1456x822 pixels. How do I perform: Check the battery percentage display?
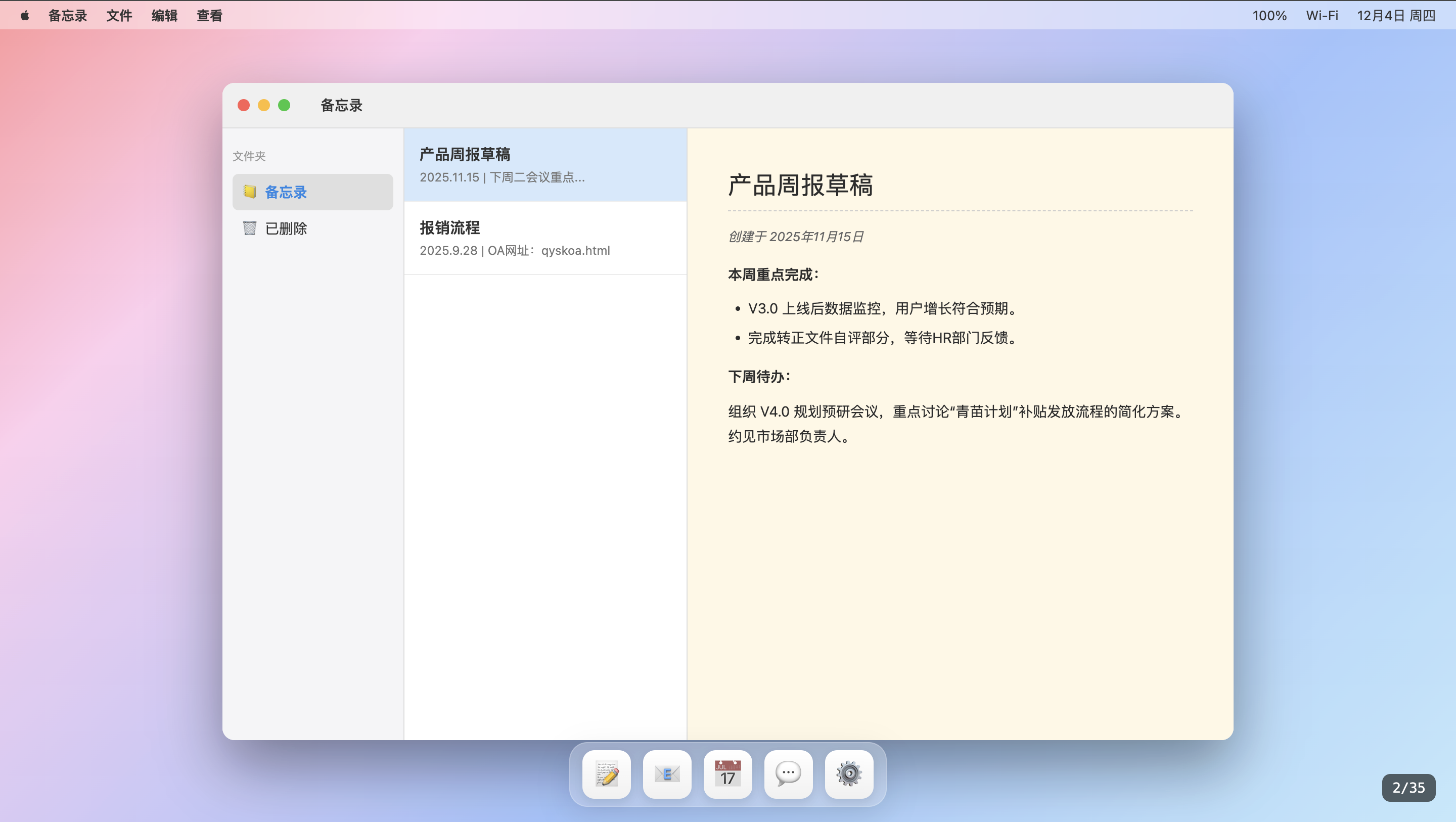[x=1269, y=15]
